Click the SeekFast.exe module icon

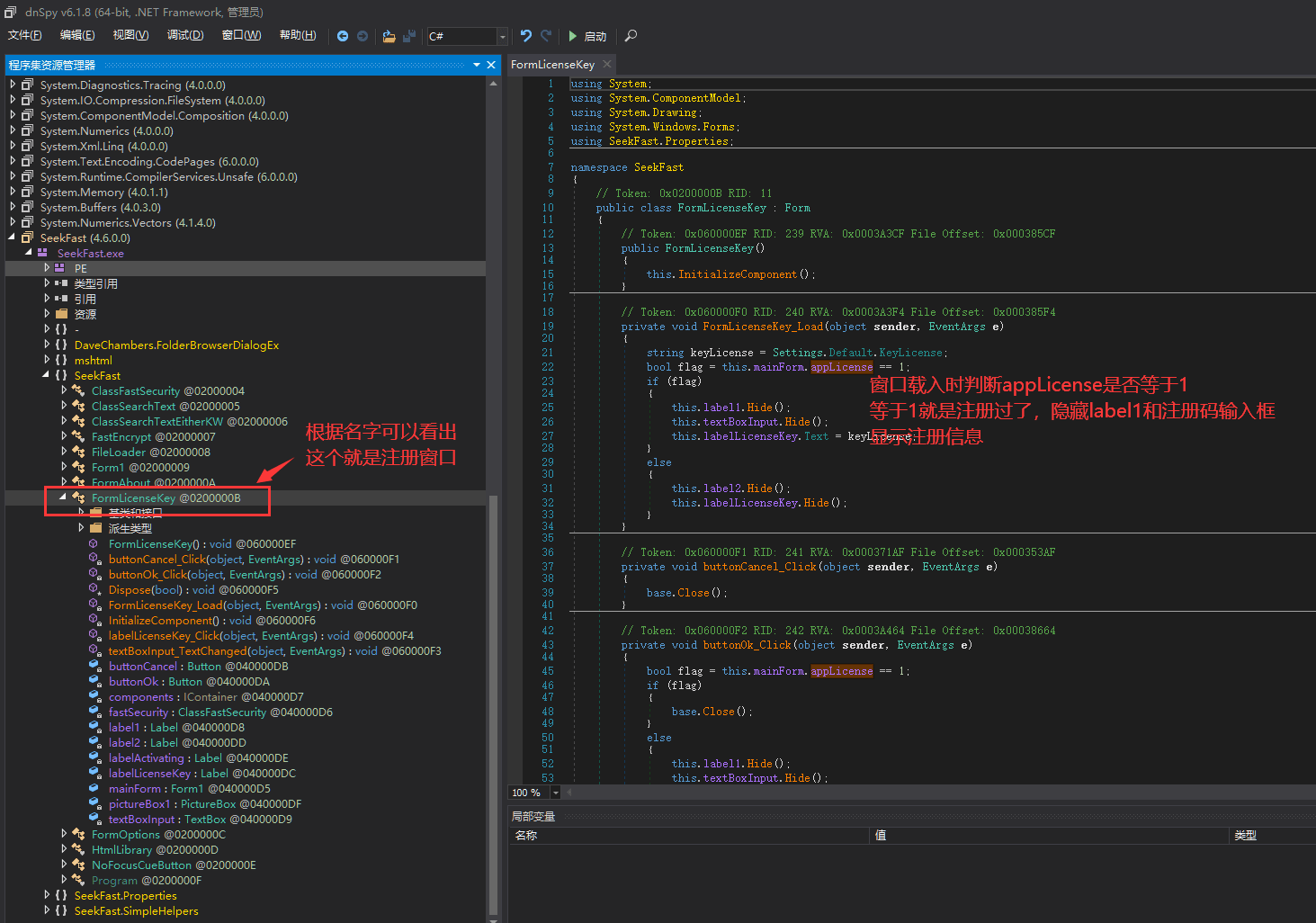point(42,253)
